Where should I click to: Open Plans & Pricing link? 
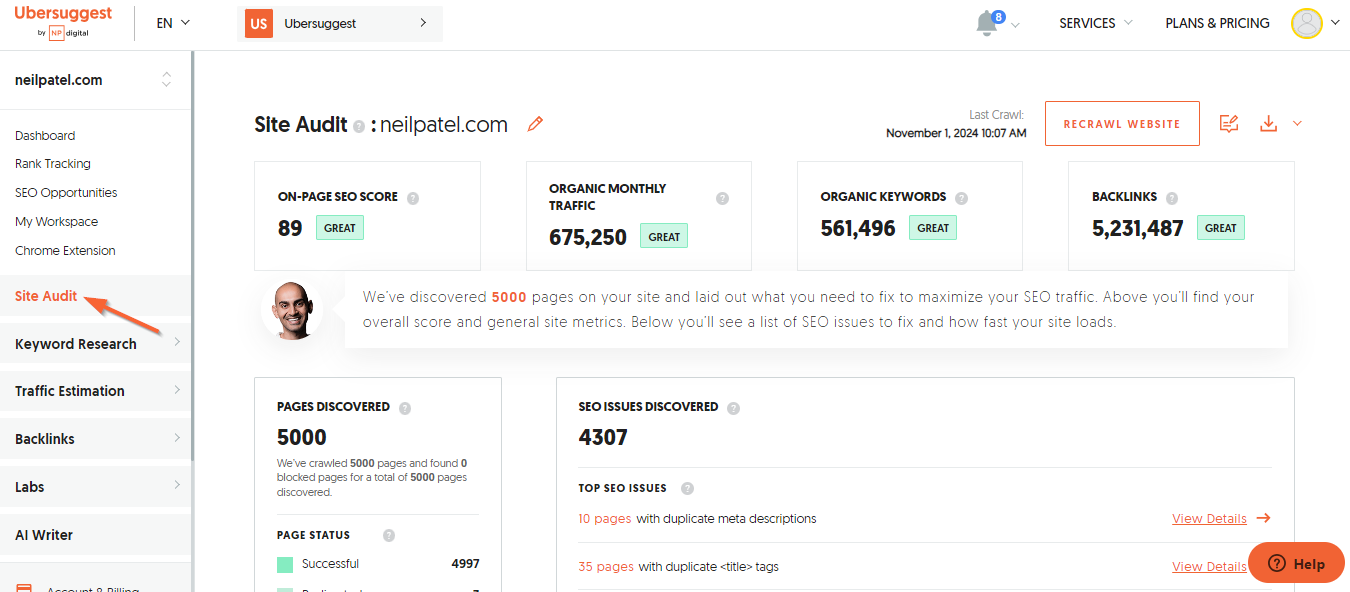1217,23
